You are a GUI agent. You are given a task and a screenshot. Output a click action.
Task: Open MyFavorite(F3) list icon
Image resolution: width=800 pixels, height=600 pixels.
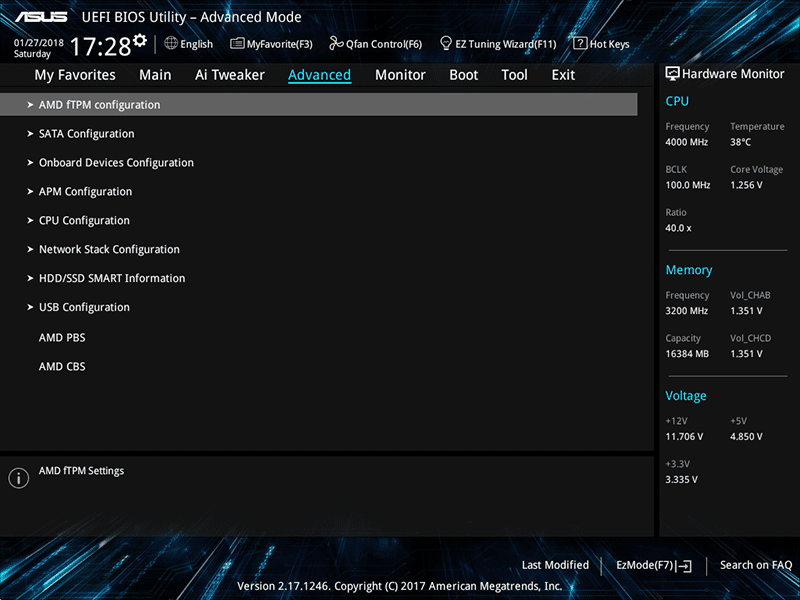[237, 44]
